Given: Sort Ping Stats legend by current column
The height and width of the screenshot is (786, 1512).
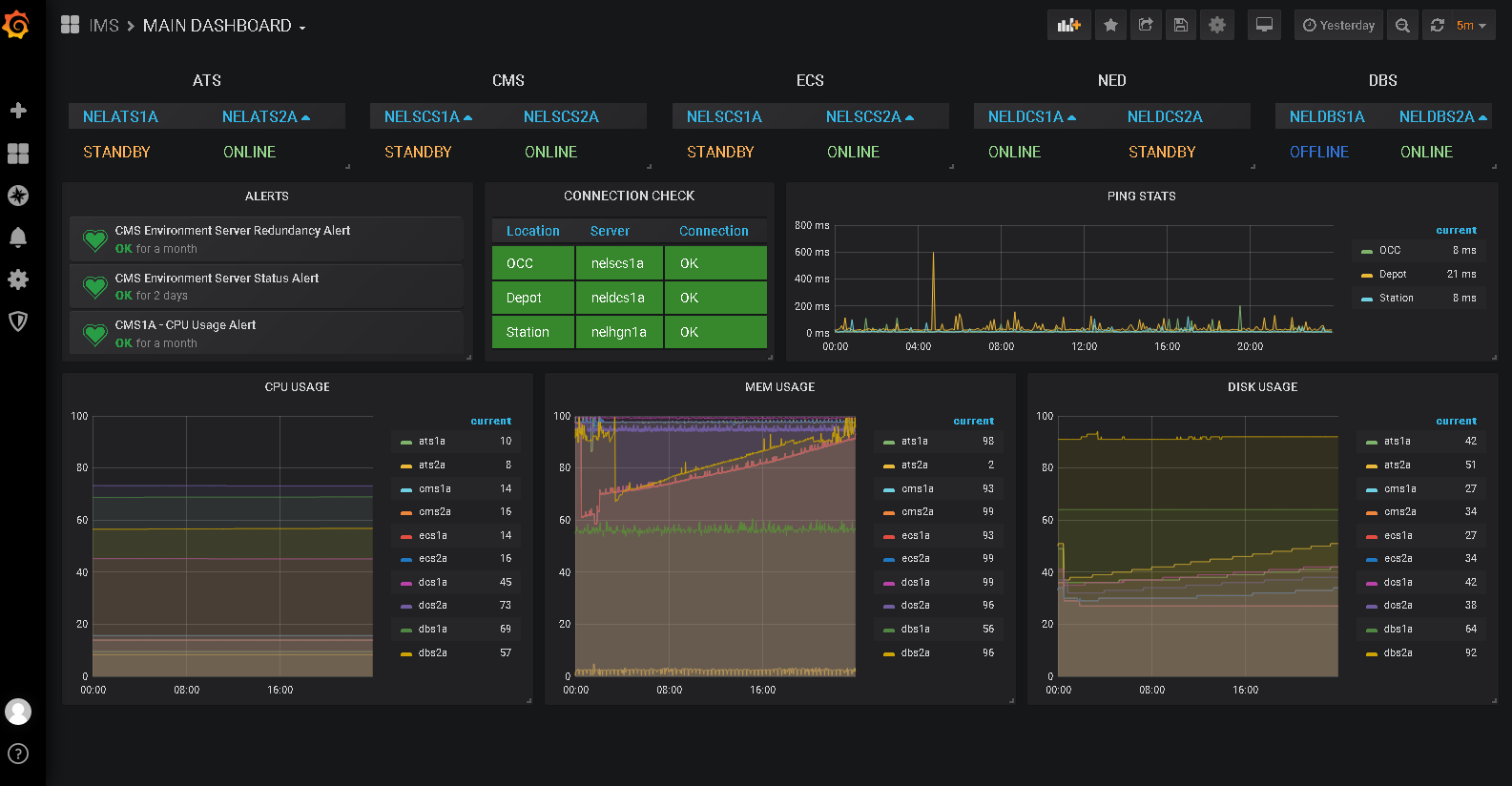Looking at the screenshot, I should pyautogui.click(x=1456, y=230).
